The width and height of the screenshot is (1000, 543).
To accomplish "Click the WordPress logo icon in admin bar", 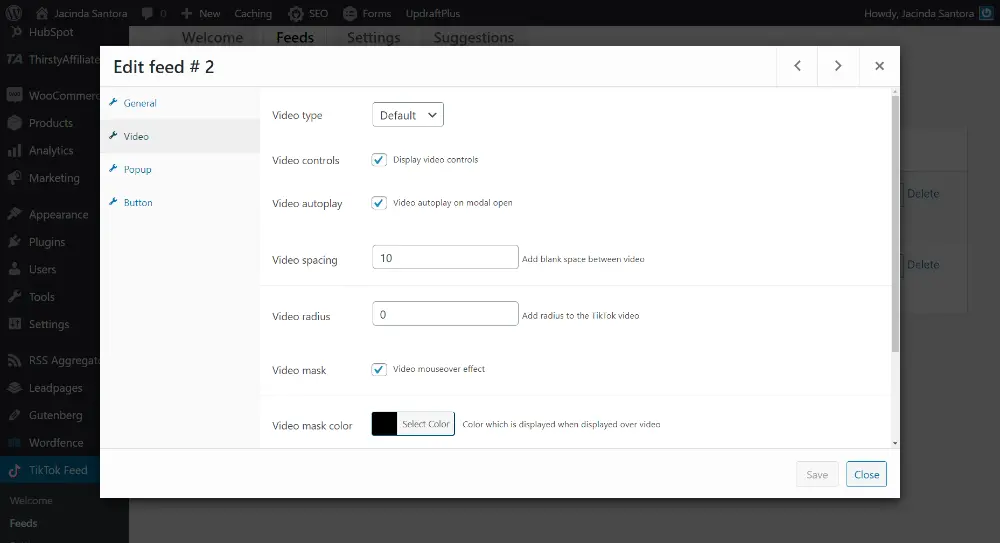I will pos(14,13).
